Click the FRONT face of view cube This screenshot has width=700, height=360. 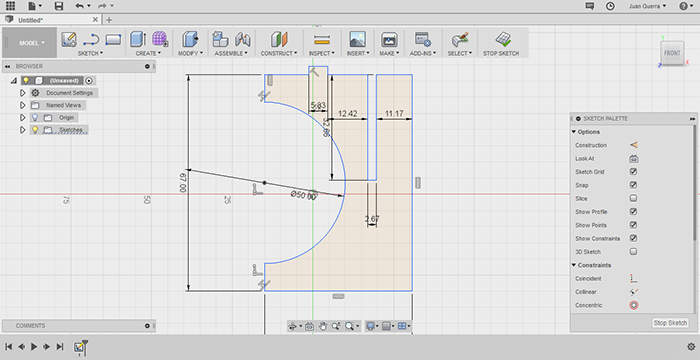pyautogui.click(x=672, y=53)
